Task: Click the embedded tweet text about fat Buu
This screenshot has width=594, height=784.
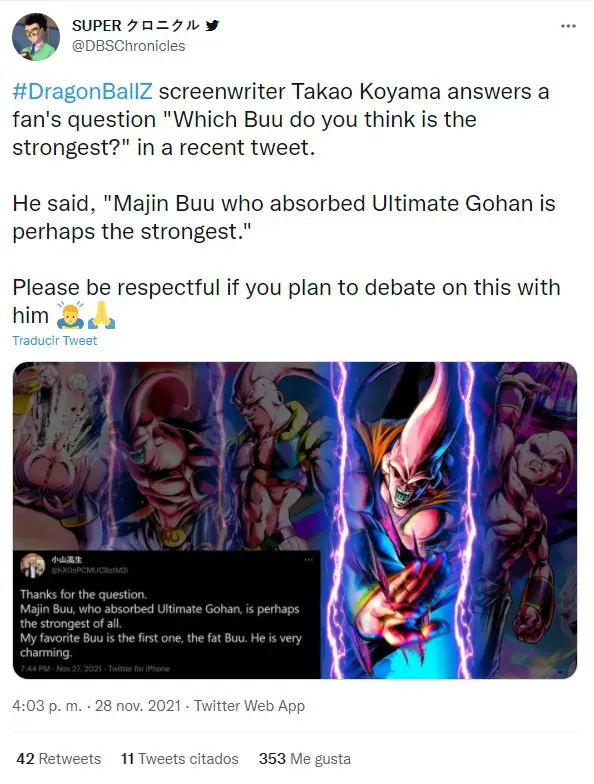Action: pos(160,645)
